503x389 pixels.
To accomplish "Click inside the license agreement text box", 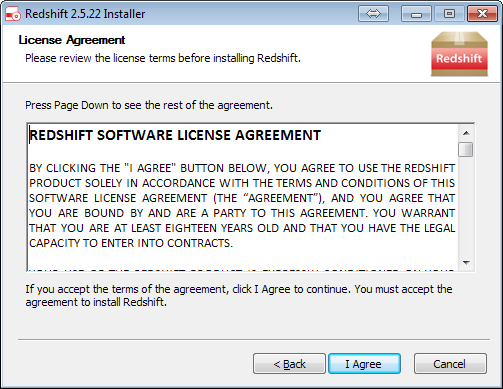I will [243, 197].
